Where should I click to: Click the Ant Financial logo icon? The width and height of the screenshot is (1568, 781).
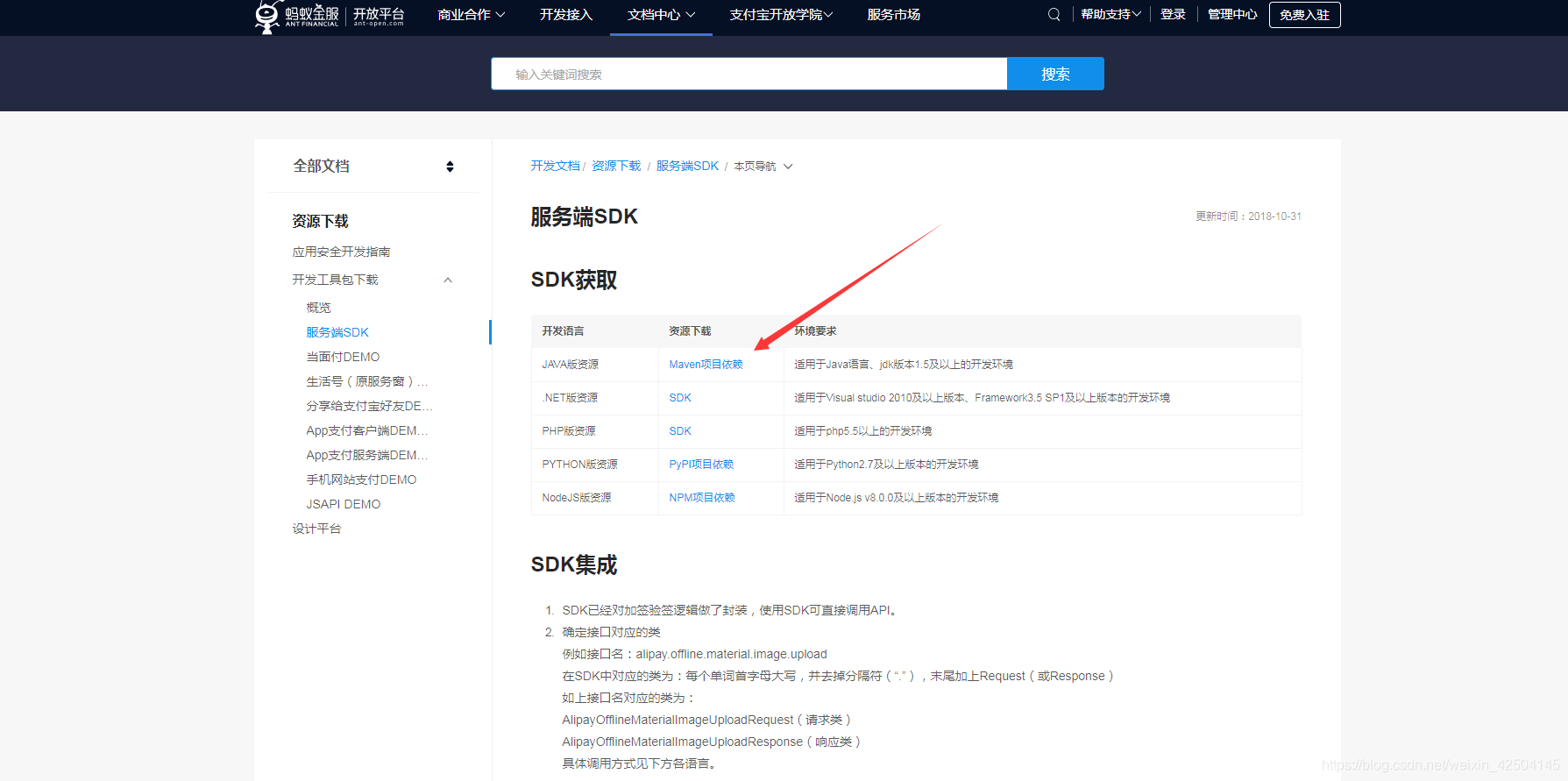(266, 16)
